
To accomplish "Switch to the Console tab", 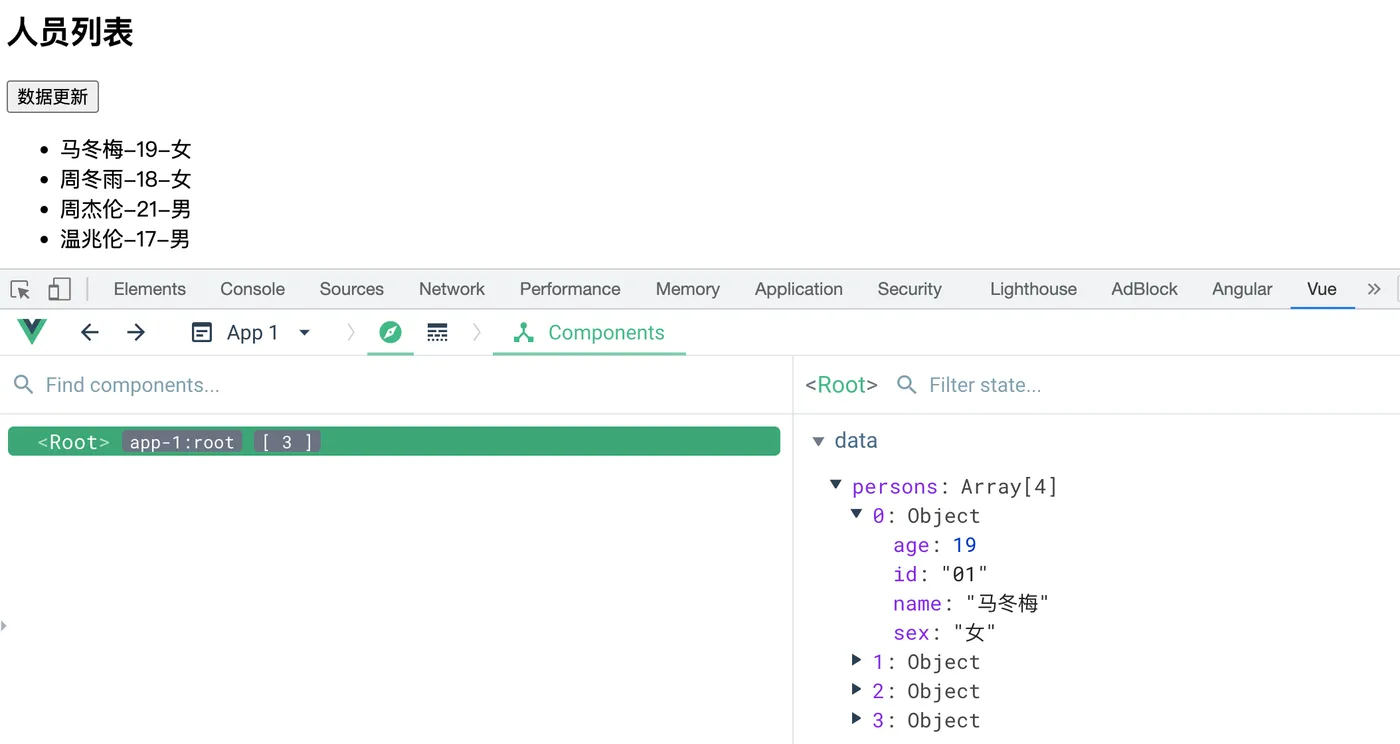I will tap(253, 289).
